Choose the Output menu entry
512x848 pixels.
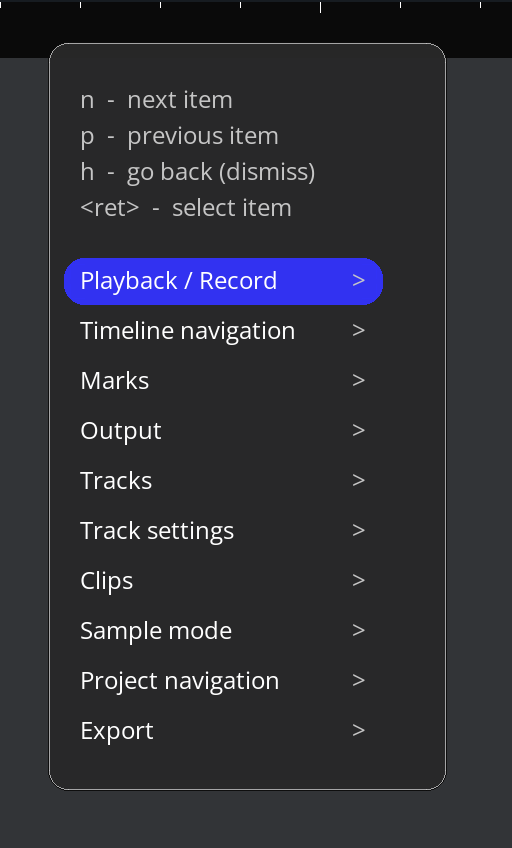(x=223, y=431)
